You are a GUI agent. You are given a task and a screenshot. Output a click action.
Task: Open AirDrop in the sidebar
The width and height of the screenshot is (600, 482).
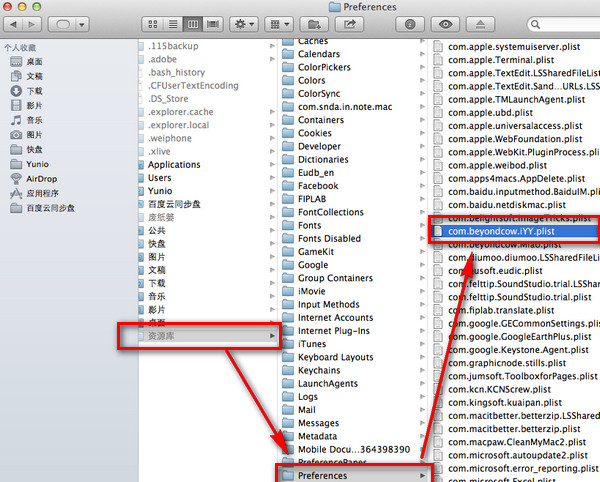click(x=40, y=178)
